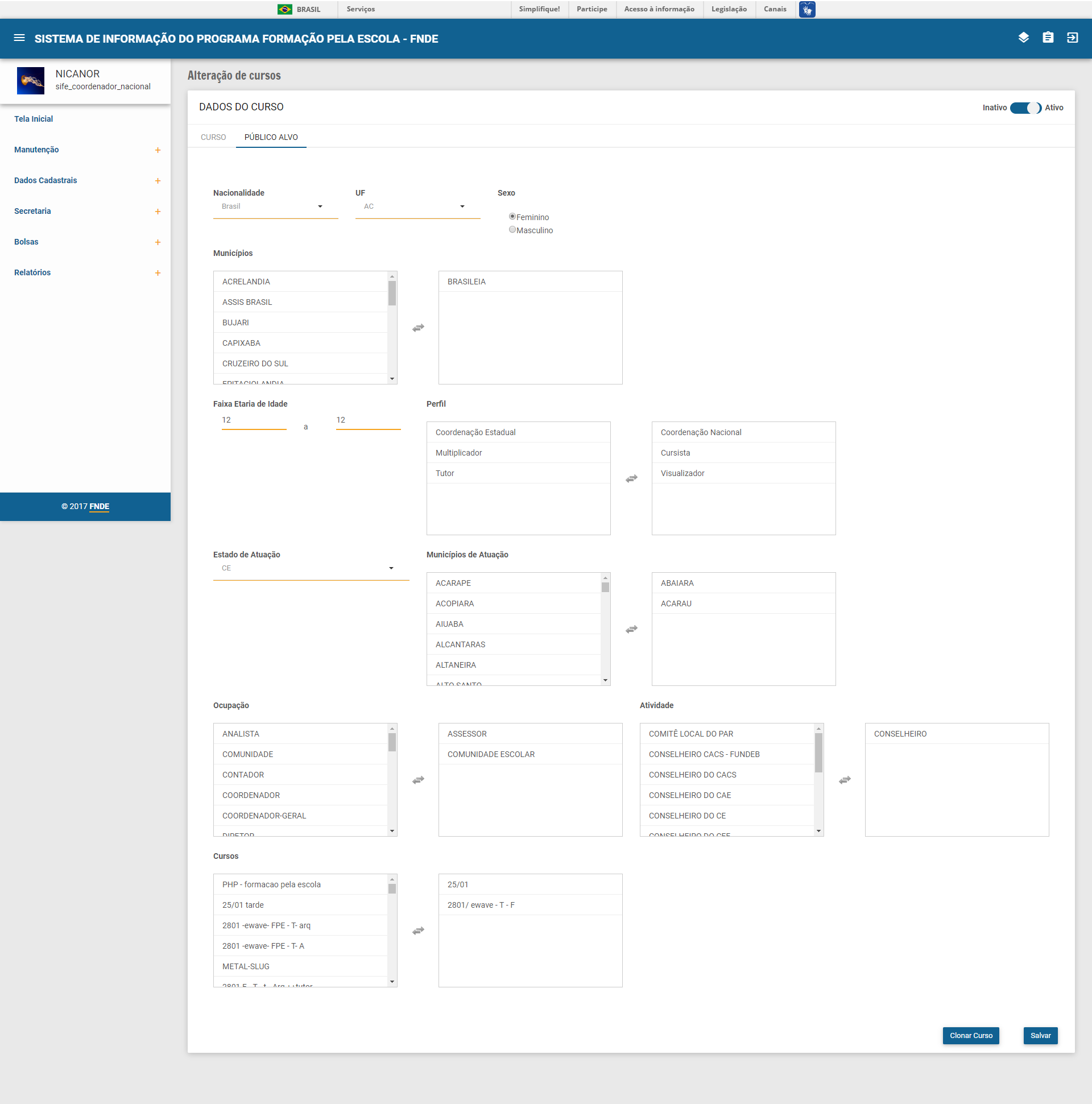Click the clipboard icon in header

coord(1048,38)
